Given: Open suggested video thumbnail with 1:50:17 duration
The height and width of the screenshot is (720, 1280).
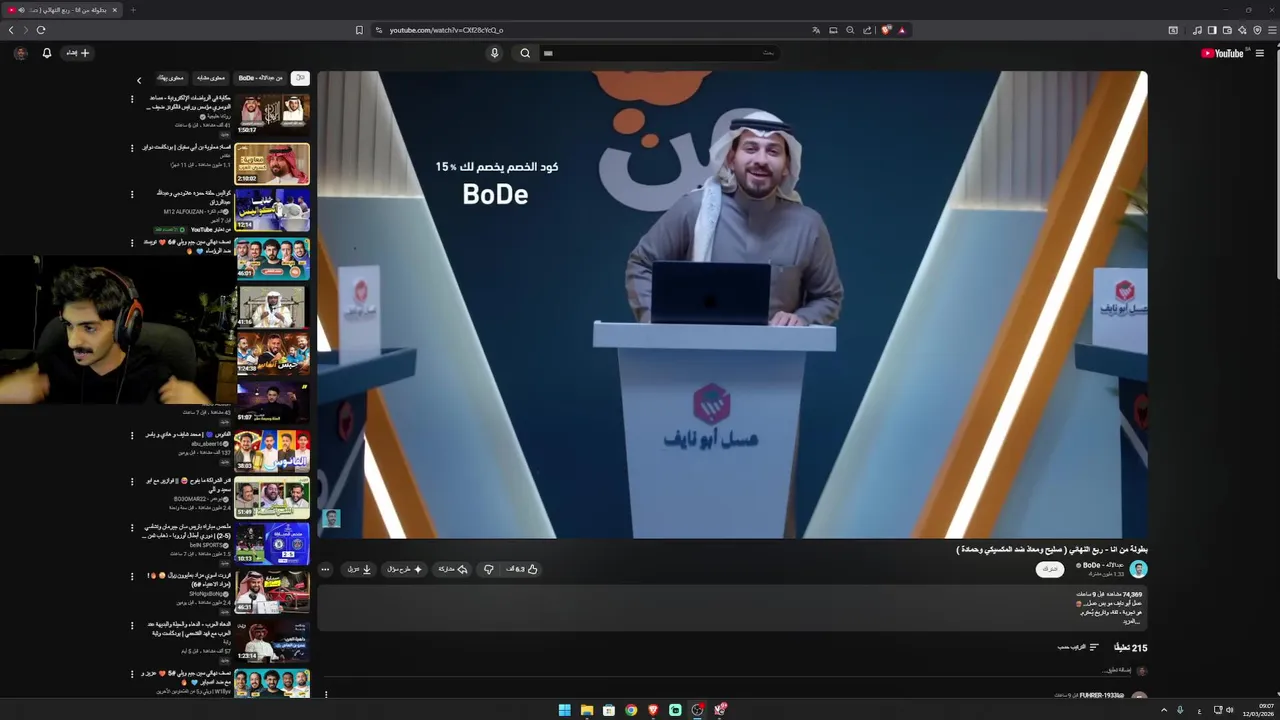Looking at the screenshot, I should tap(272, 115).
